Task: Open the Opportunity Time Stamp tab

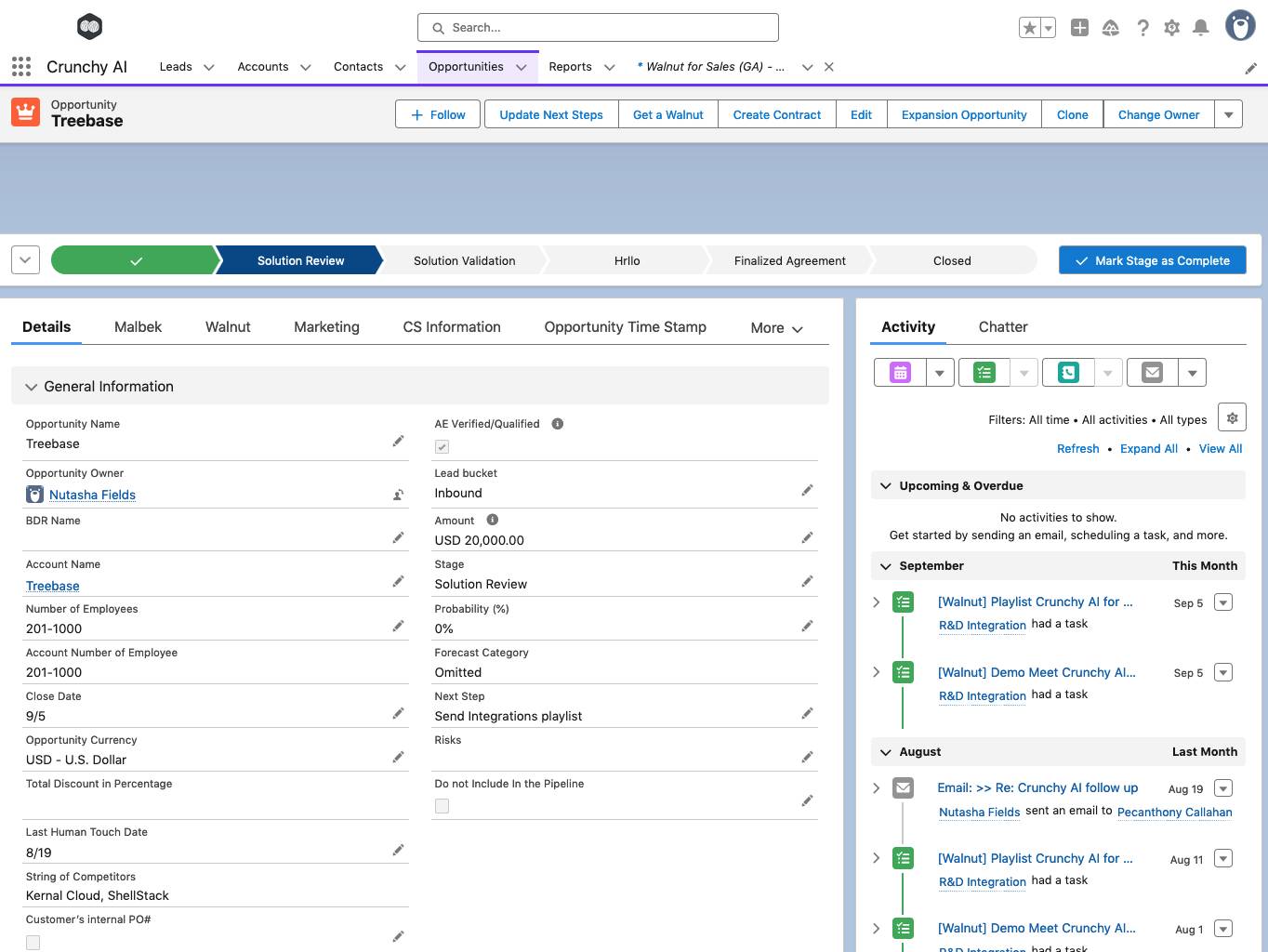Action: point(626,327)
